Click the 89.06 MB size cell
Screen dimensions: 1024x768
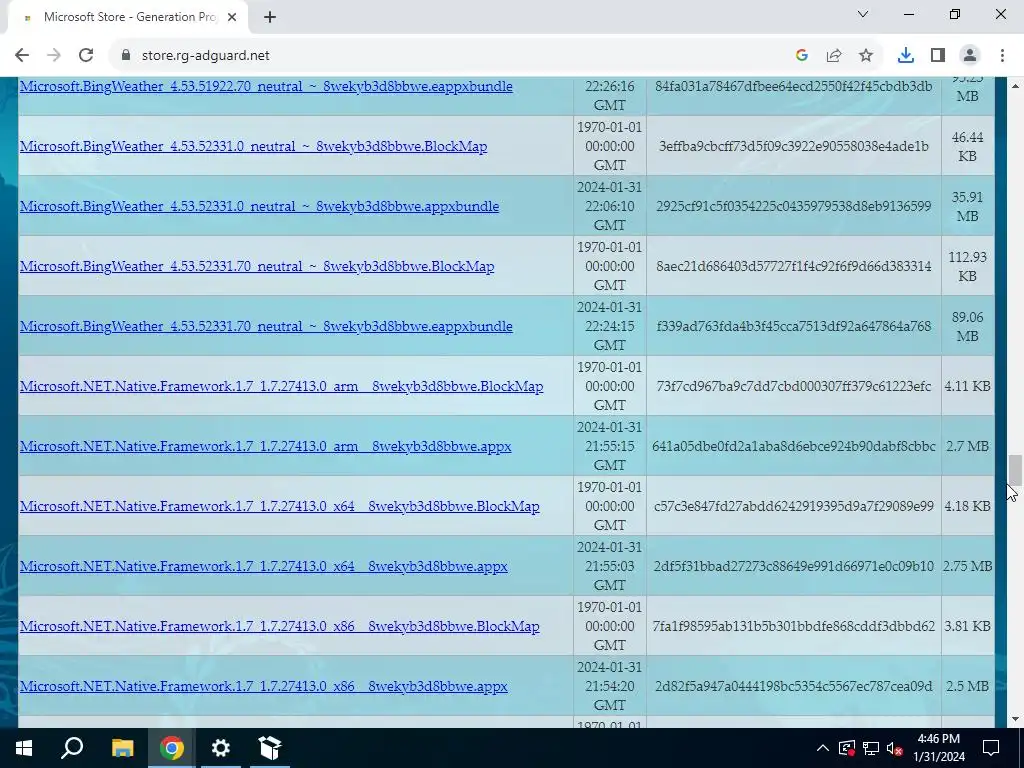tap(967, 327)
